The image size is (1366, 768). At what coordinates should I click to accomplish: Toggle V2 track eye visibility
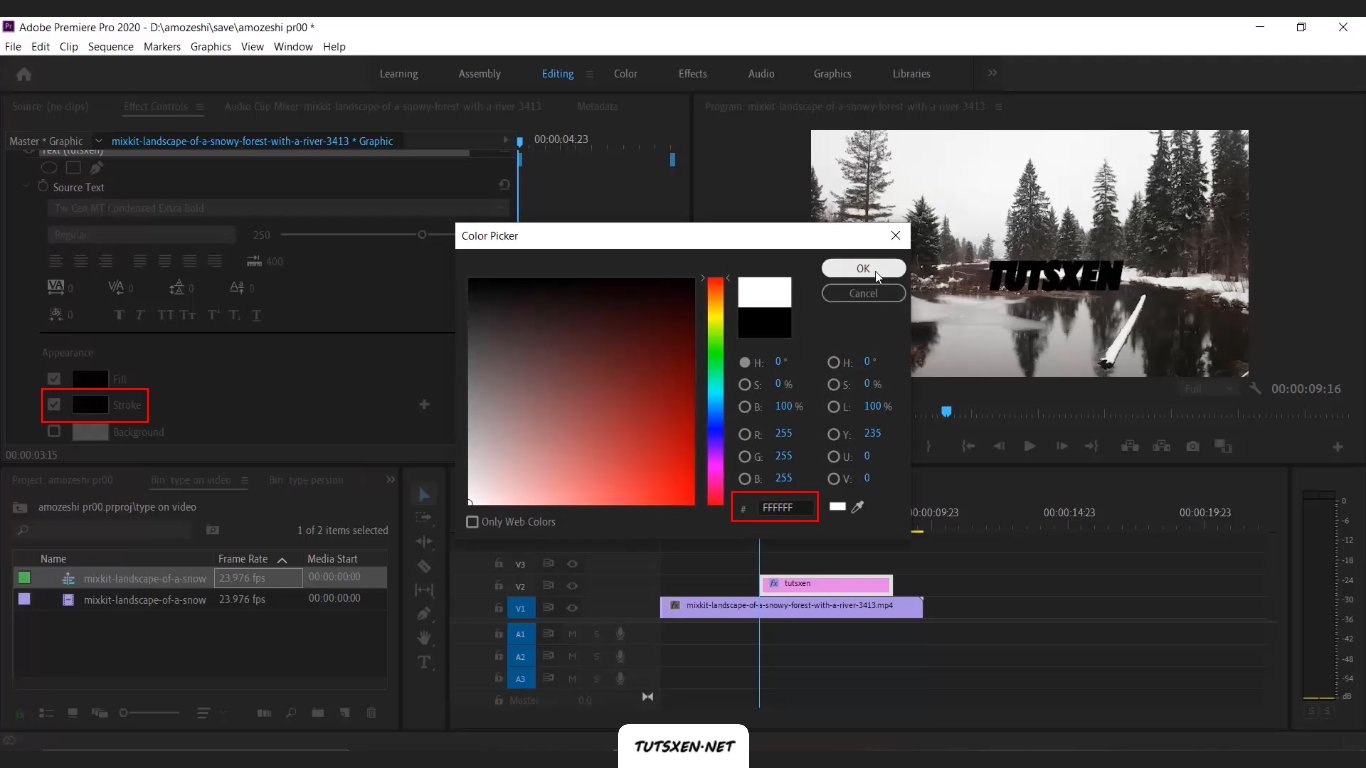coord(573,586)
